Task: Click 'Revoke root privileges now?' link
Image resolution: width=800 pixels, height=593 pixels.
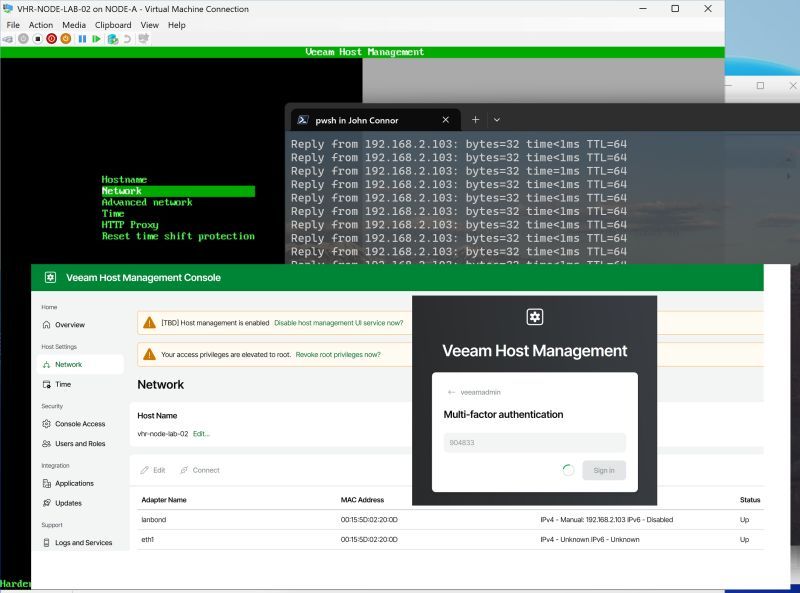Action: pyautogui.click(x=338, y=355)
